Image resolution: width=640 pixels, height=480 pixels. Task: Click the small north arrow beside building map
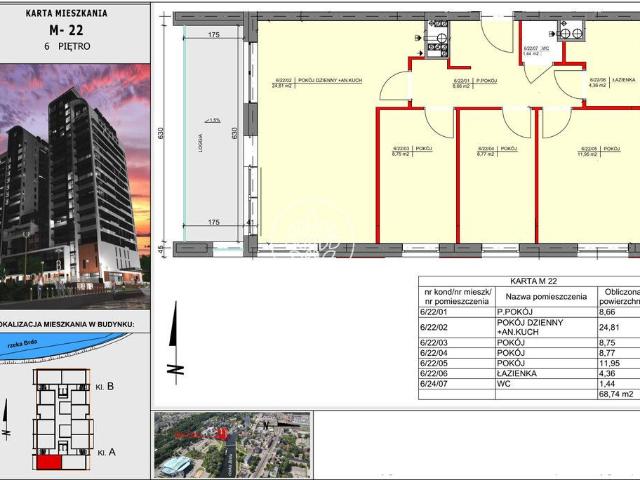point(6,419)
